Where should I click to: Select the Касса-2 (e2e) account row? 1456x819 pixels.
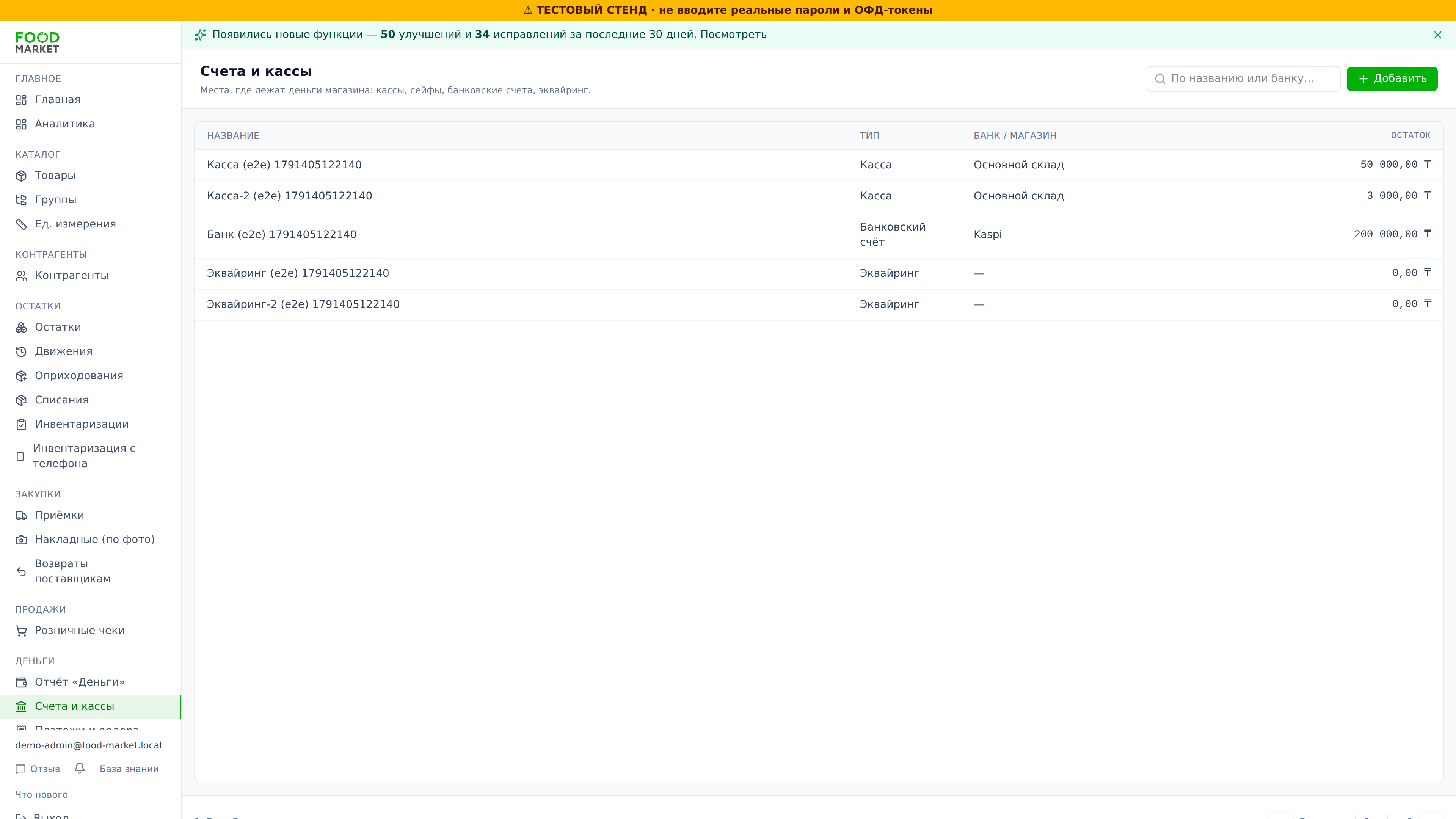[x=819, y=196]
